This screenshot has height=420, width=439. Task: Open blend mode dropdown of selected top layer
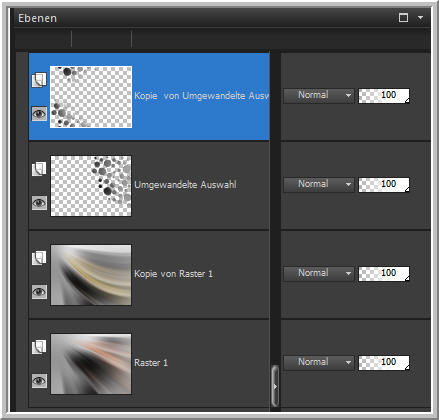319,95
